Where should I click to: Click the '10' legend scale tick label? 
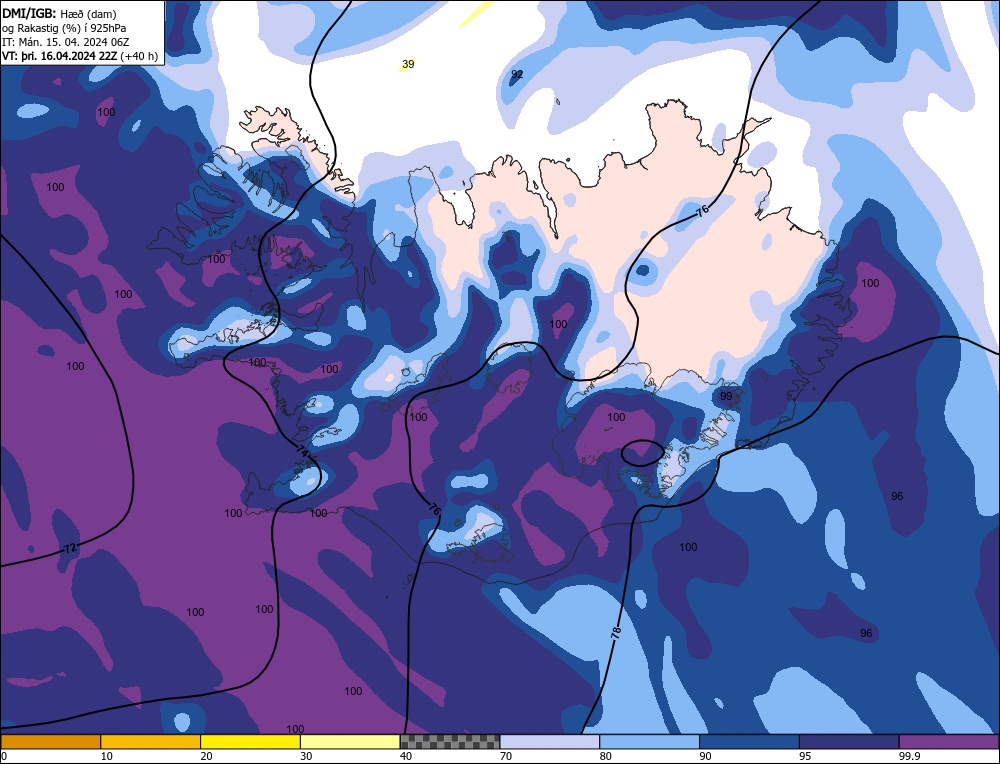click(107, 756)
